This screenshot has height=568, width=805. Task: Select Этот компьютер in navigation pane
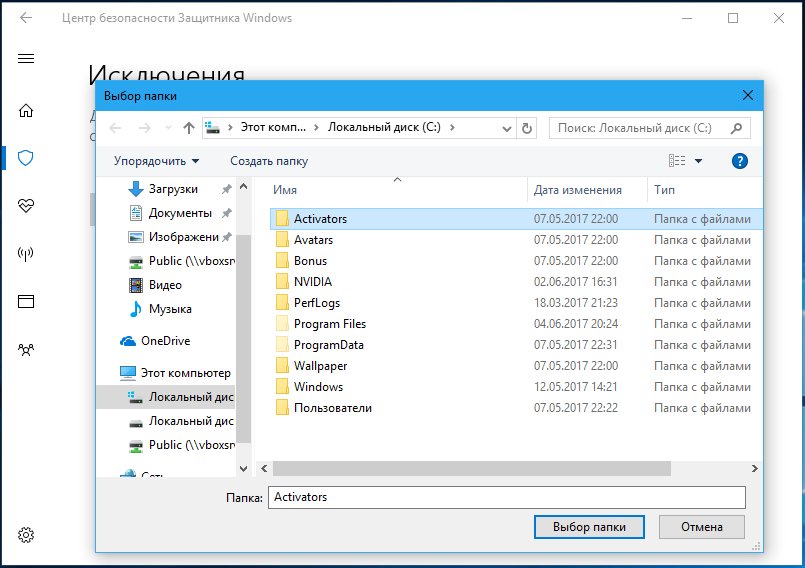185,373
